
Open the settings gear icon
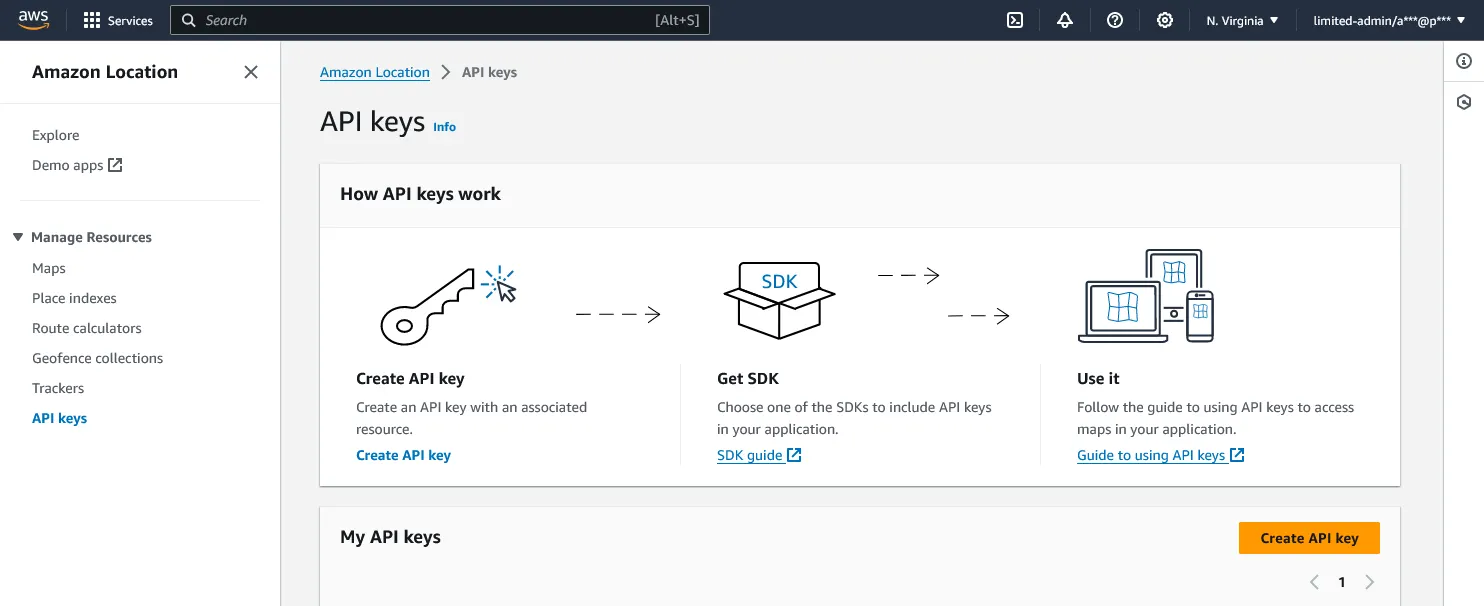click(1165, 20)
